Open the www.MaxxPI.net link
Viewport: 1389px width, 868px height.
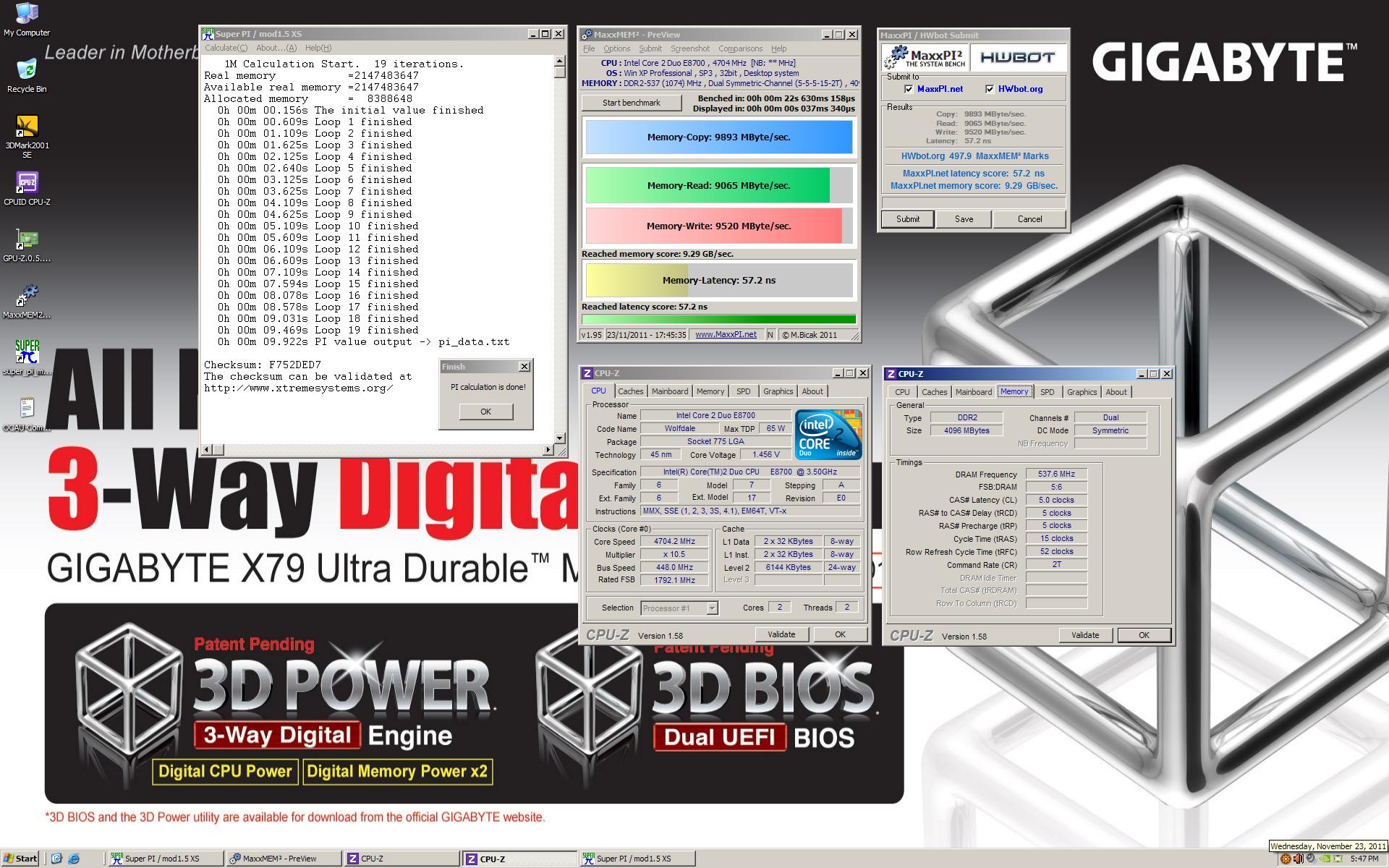click(726, 334)
